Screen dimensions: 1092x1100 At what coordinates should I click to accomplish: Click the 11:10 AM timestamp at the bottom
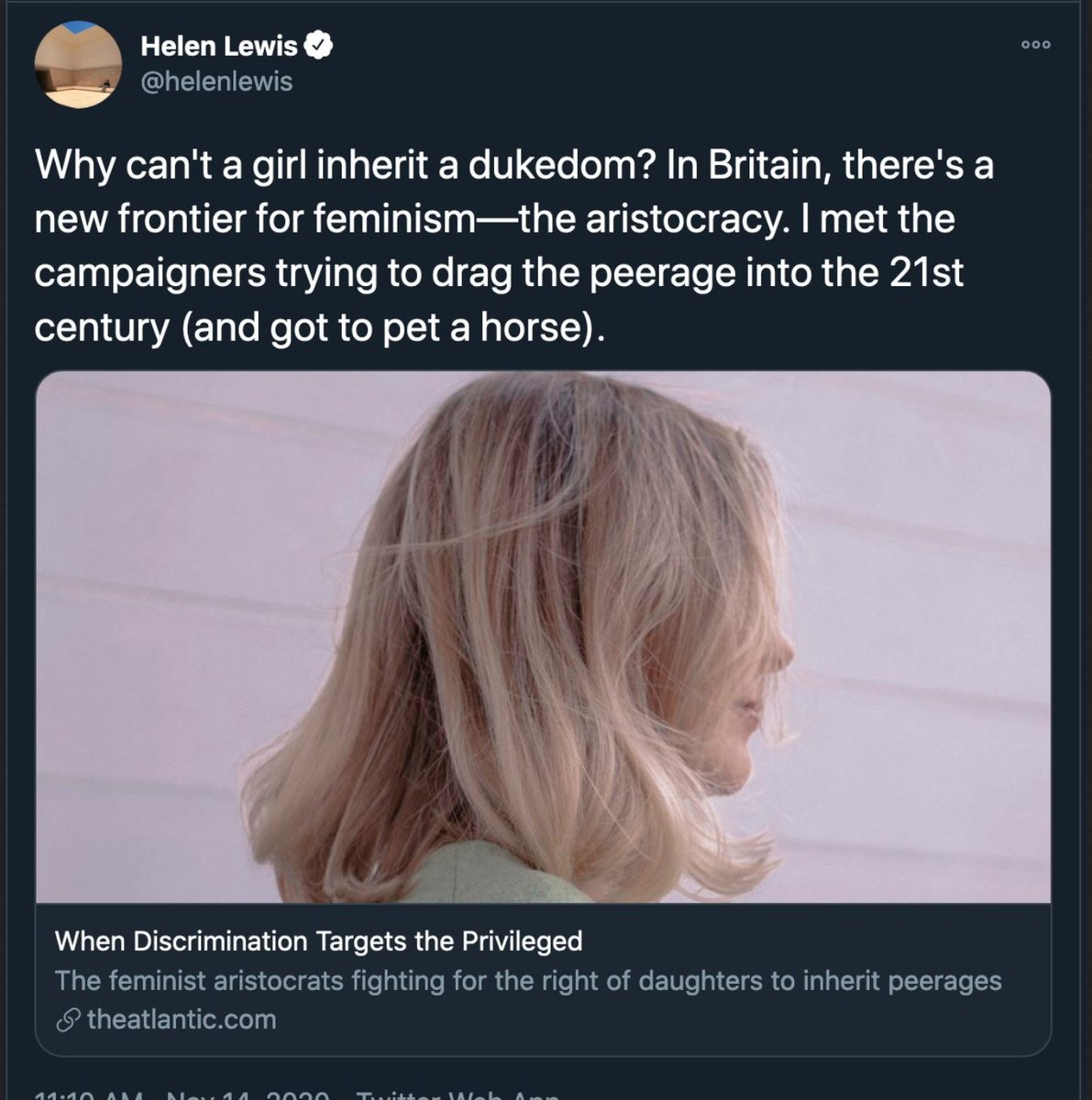coord(87,1094)
